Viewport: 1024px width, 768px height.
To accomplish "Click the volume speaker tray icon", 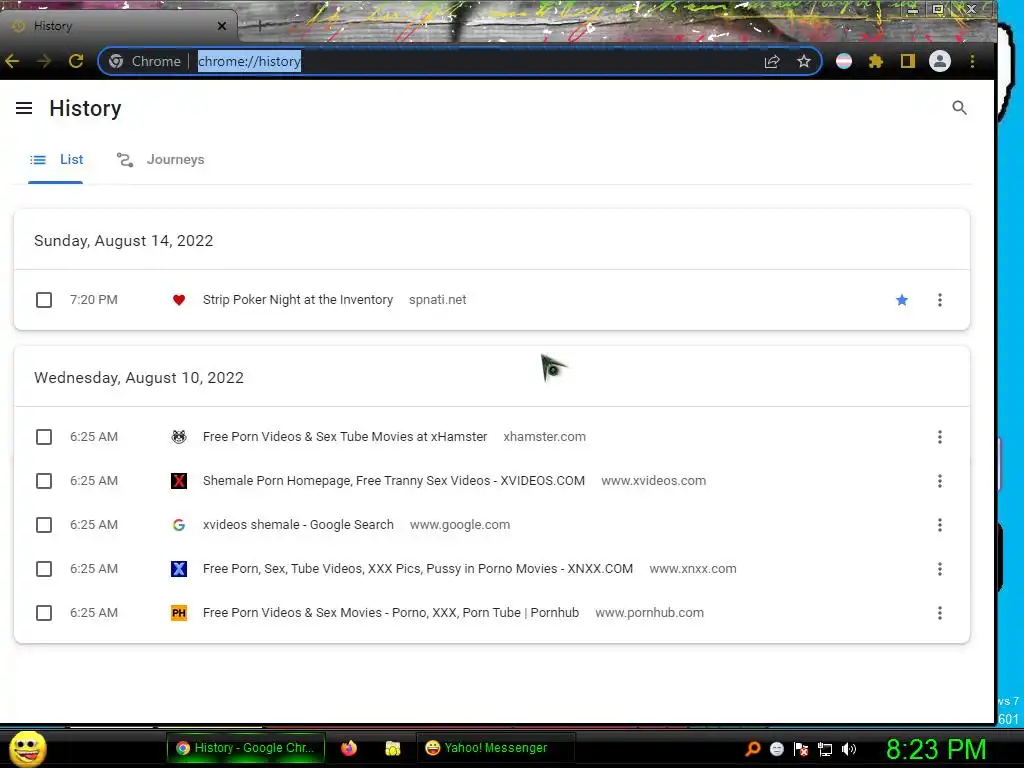I will pyautogui.click(x=849, y=749).
